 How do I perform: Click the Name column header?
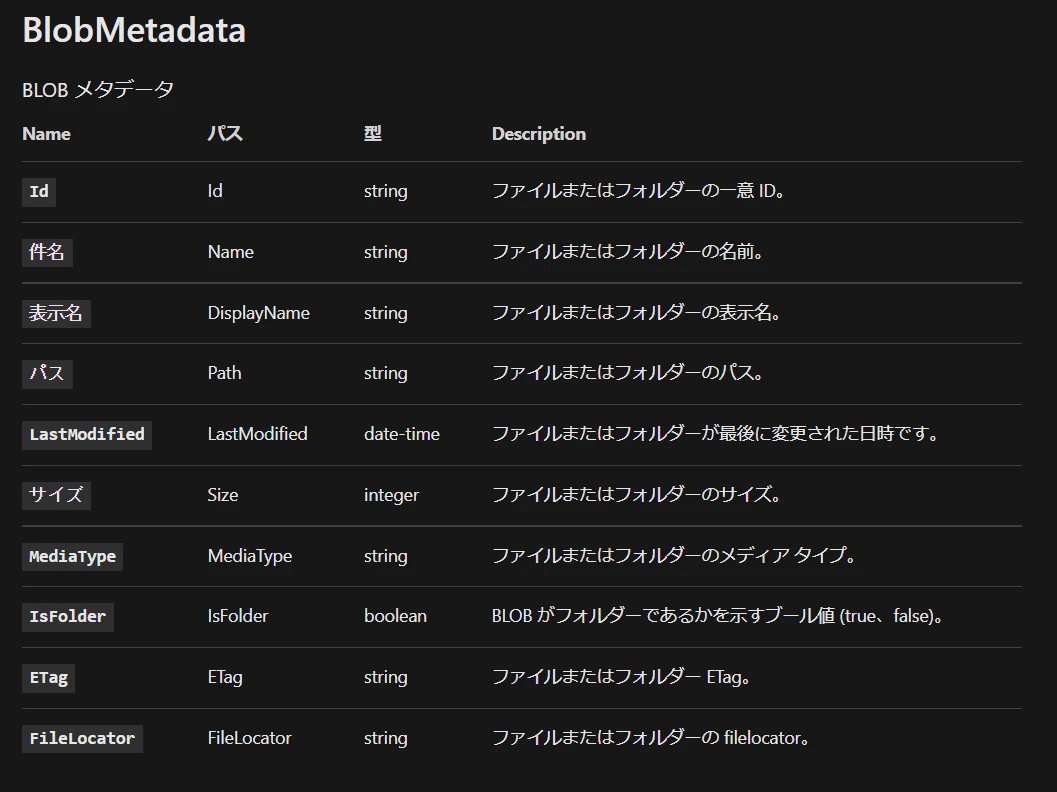[x=47, y=134]
